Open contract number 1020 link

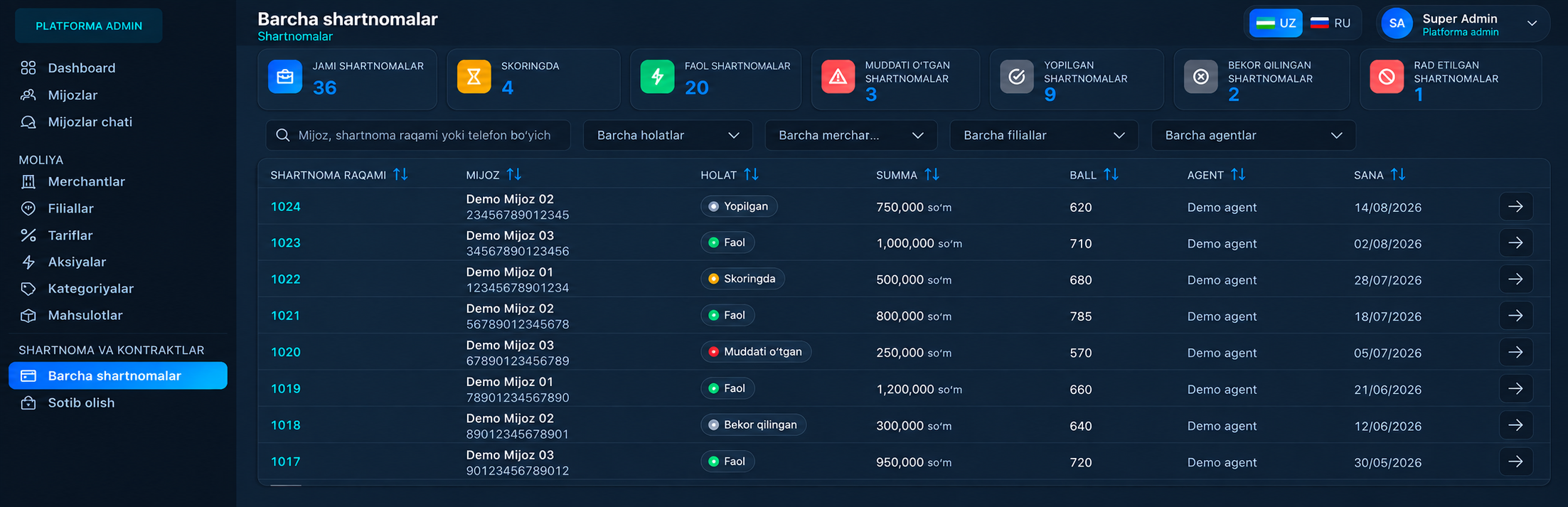[x=286, y=352]
